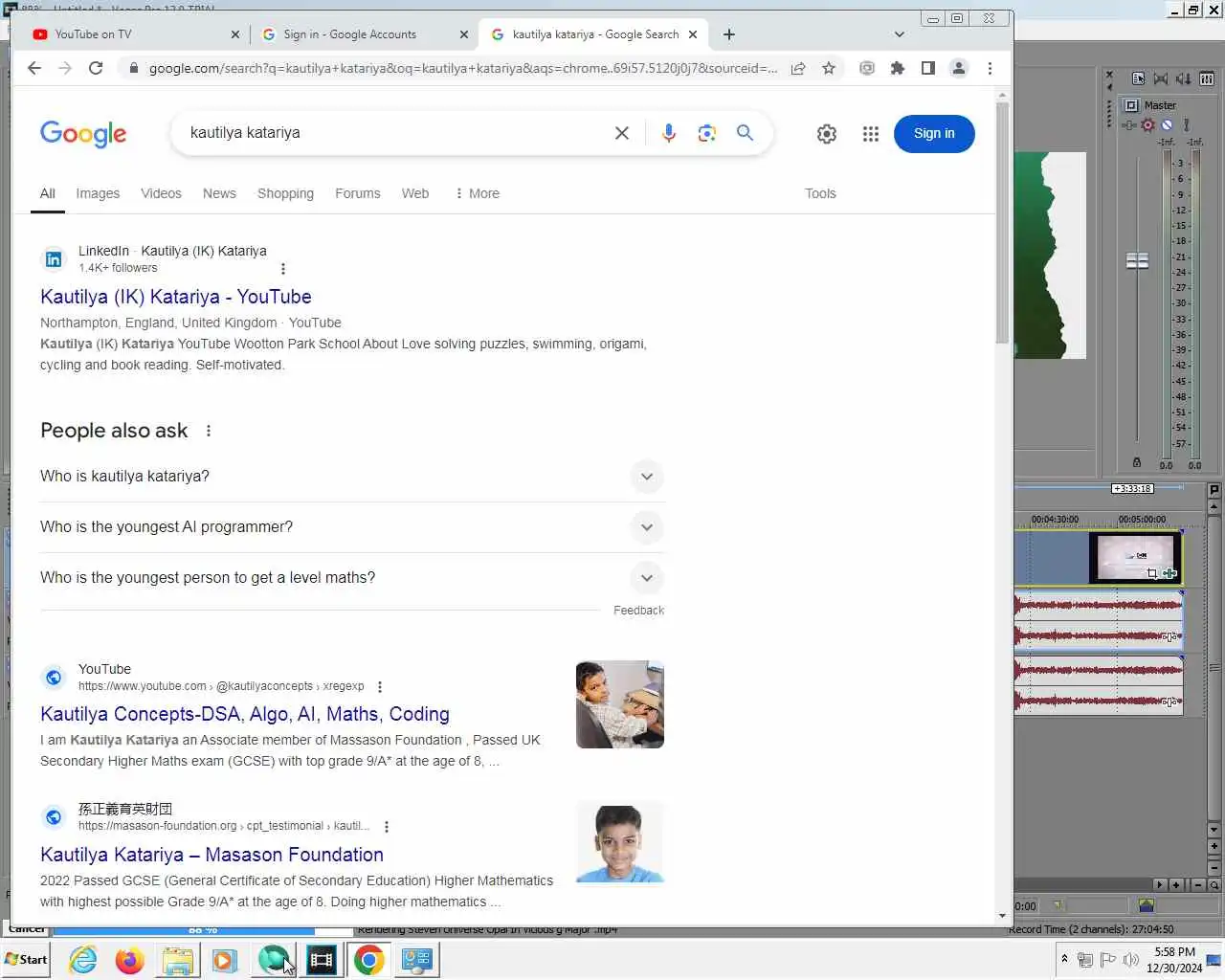Screen dimensions: 1225x980
Task: Open the Chrome profile avatar icon
Action: coord(959,68)
